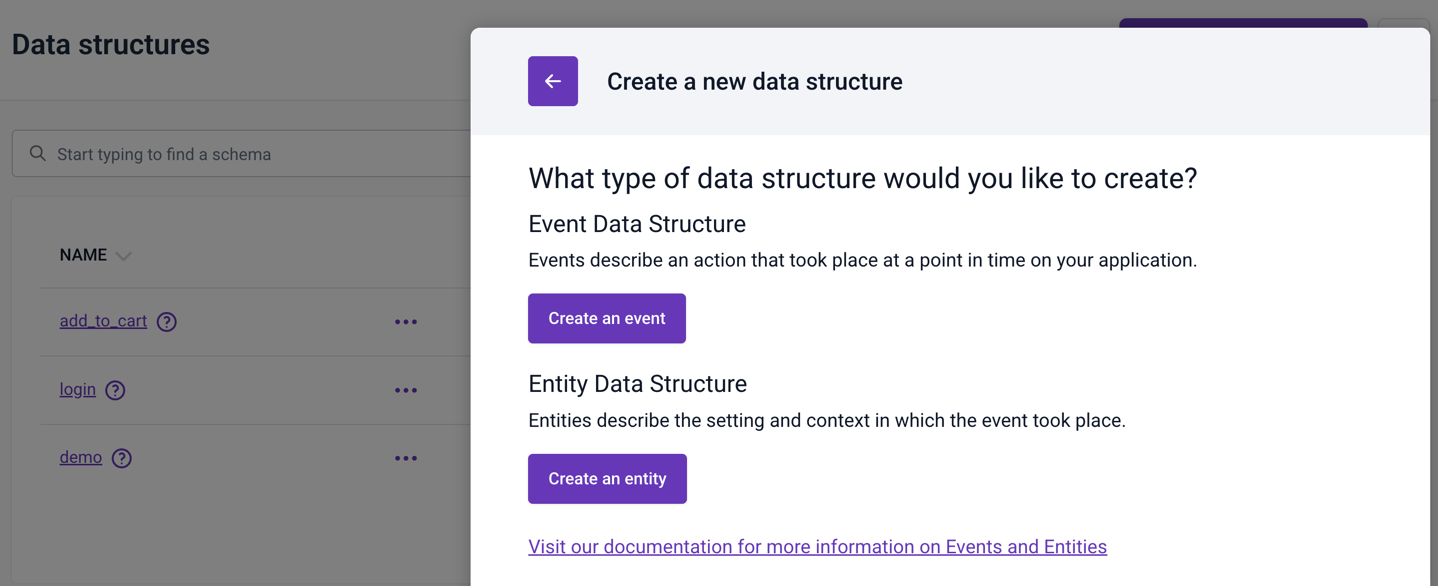Image resolution: width=1438 pixels, height=586 pixels.
Task: Open help icon next to login
Action: tap(115, 390)
